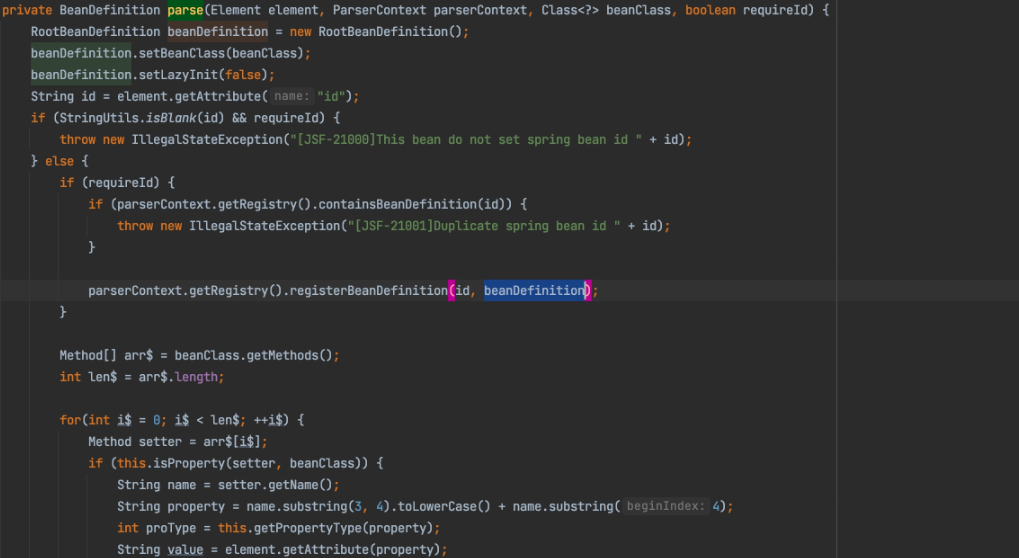Screen dimensions: 1019x558
Task: Click the name: parameter hint
Action: click(x=291, y=96)
